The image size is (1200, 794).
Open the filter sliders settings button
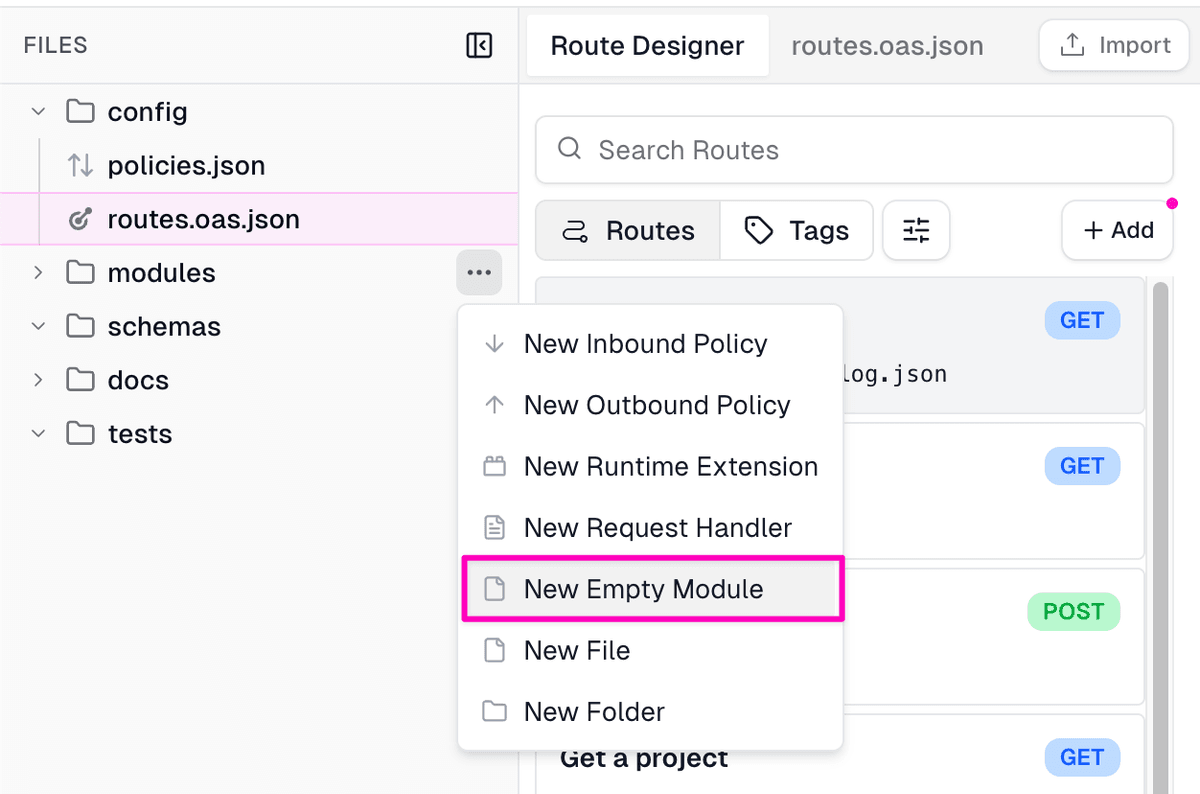(x=916, y=231)
